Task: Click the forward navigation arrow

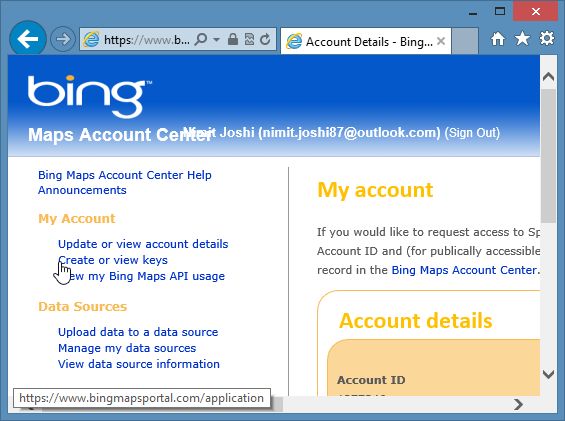Action: coord(63,39)
